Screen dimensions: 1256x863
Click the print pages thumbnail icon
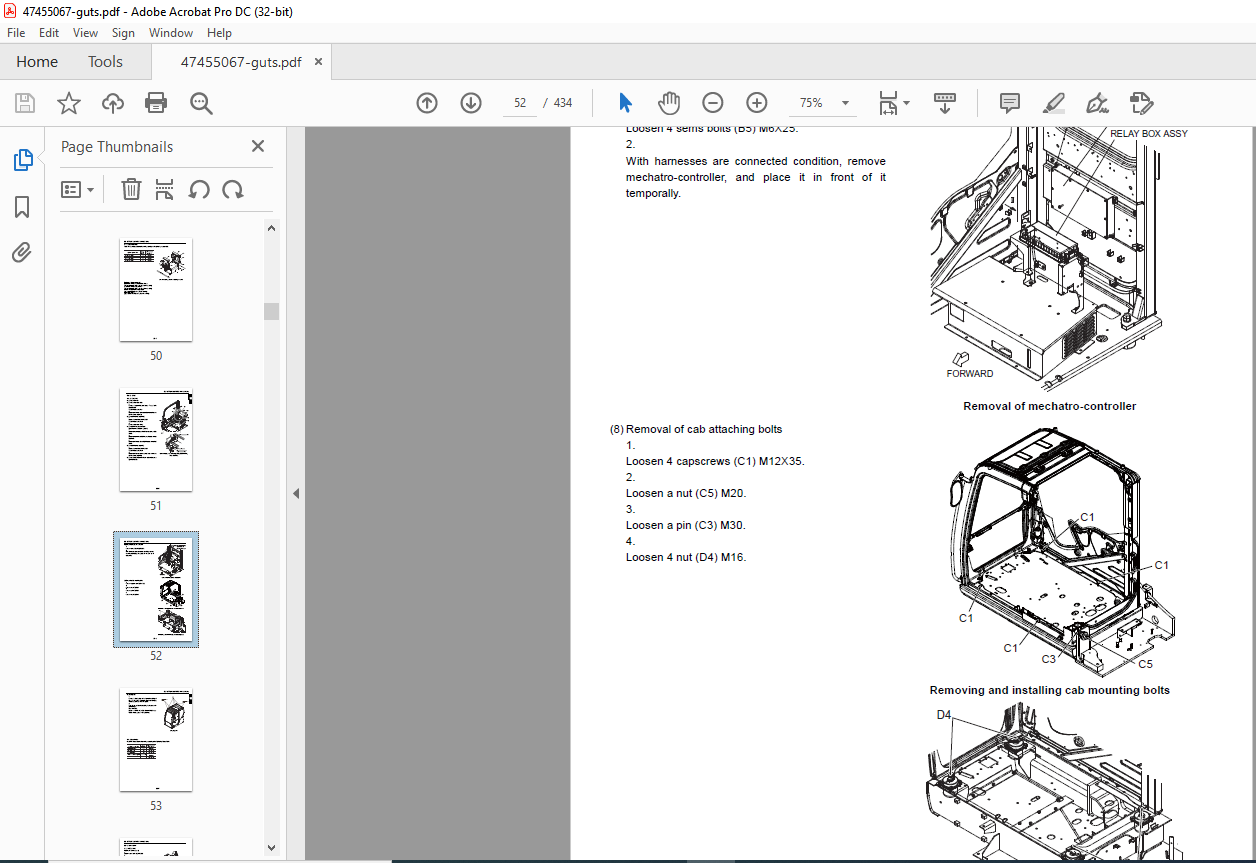tap(165, 189)
